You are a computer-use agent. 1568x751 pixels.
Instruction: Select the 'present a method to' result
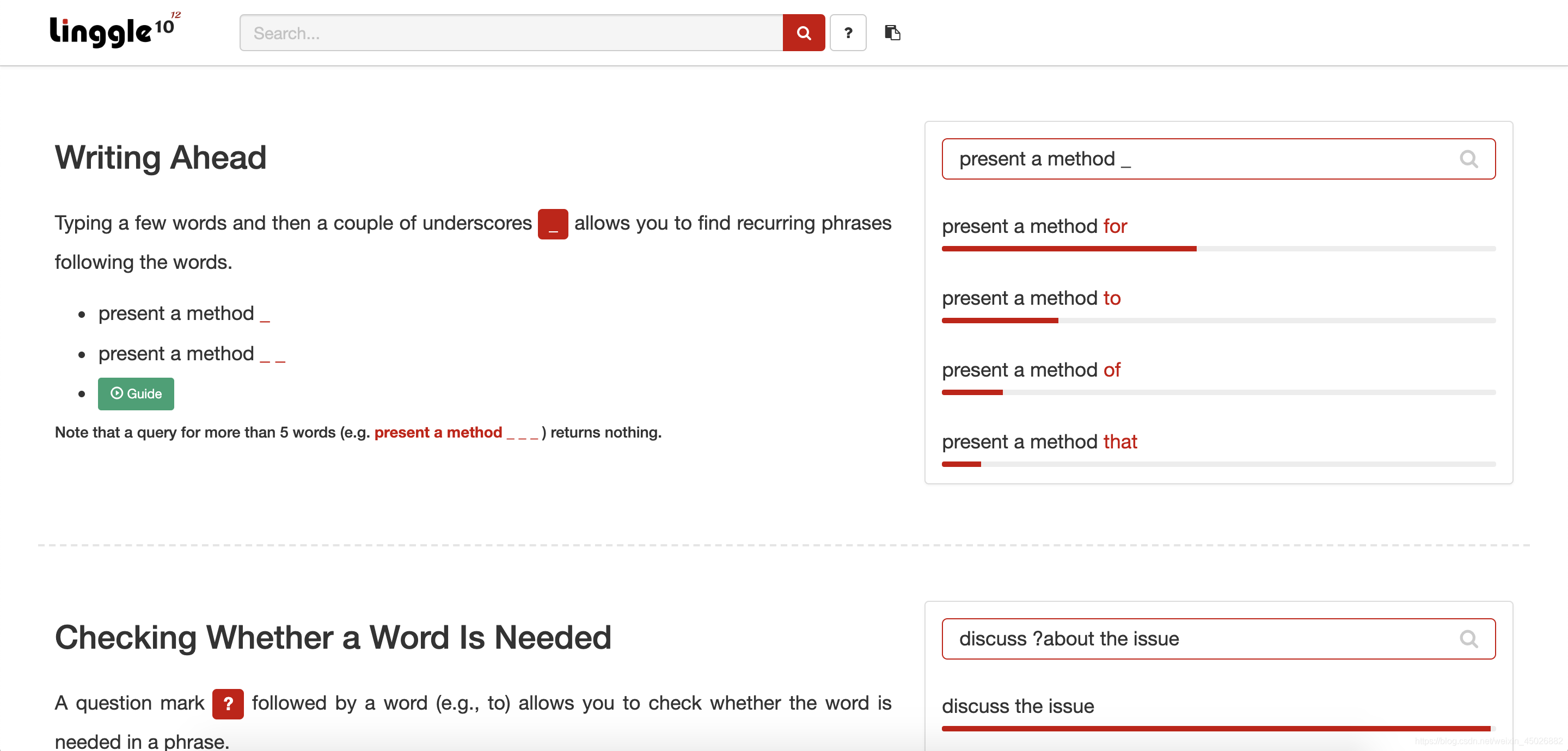tap(1031, 298)
